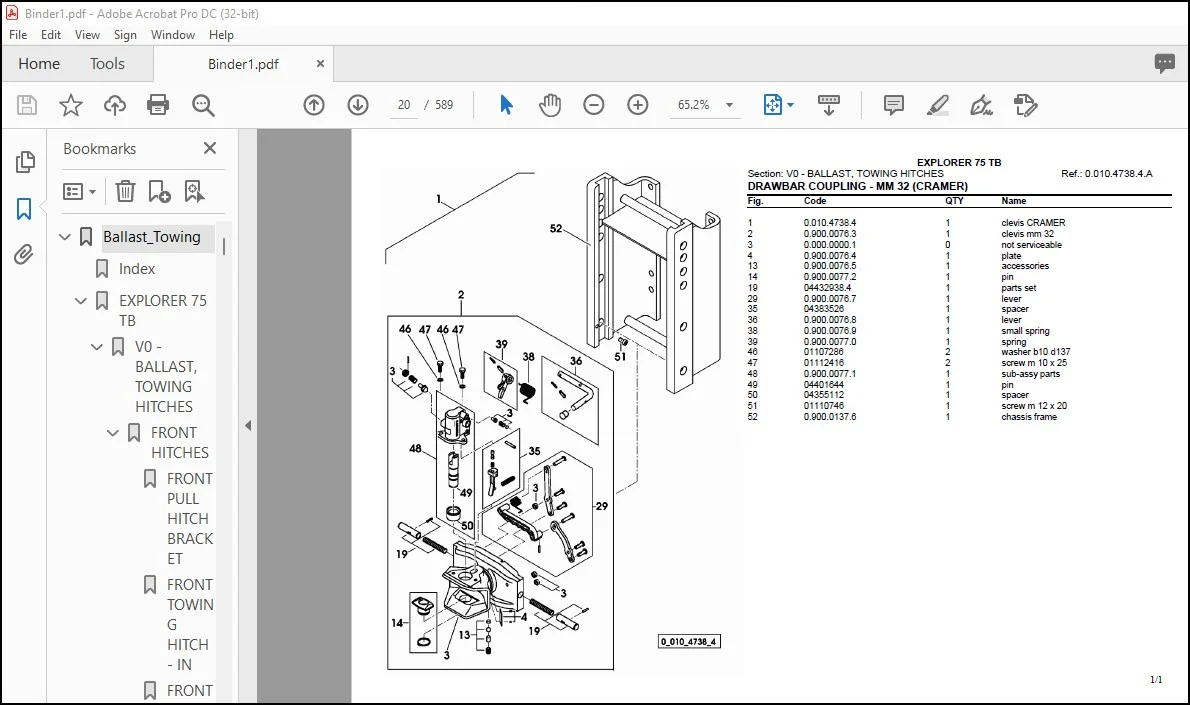
Task: Open the Sign document pen tool
Action: [981, 105]
